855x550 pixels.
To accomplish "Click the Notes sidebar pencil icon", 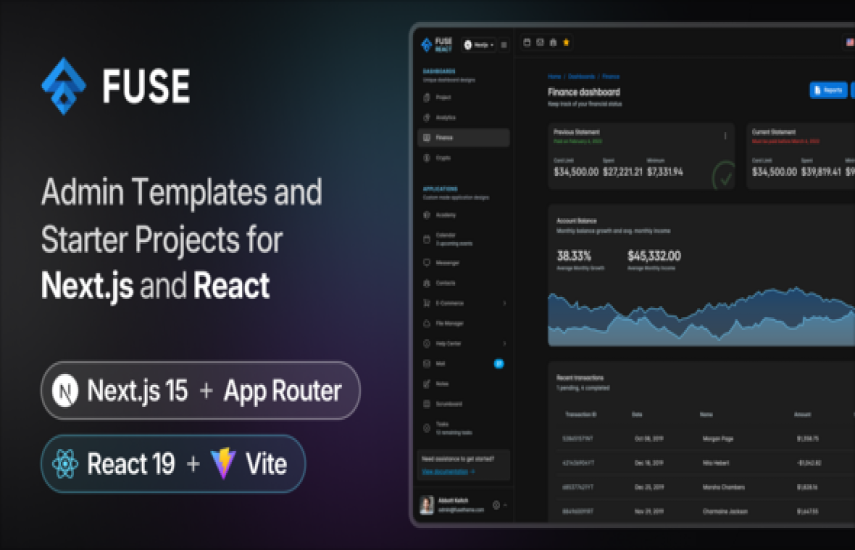I will click(426, 384).
